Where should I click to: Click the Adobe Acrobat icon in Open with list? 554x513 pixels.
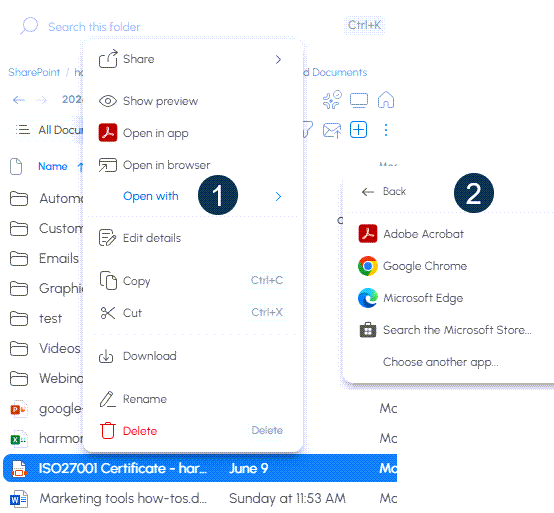pos(368,234)
